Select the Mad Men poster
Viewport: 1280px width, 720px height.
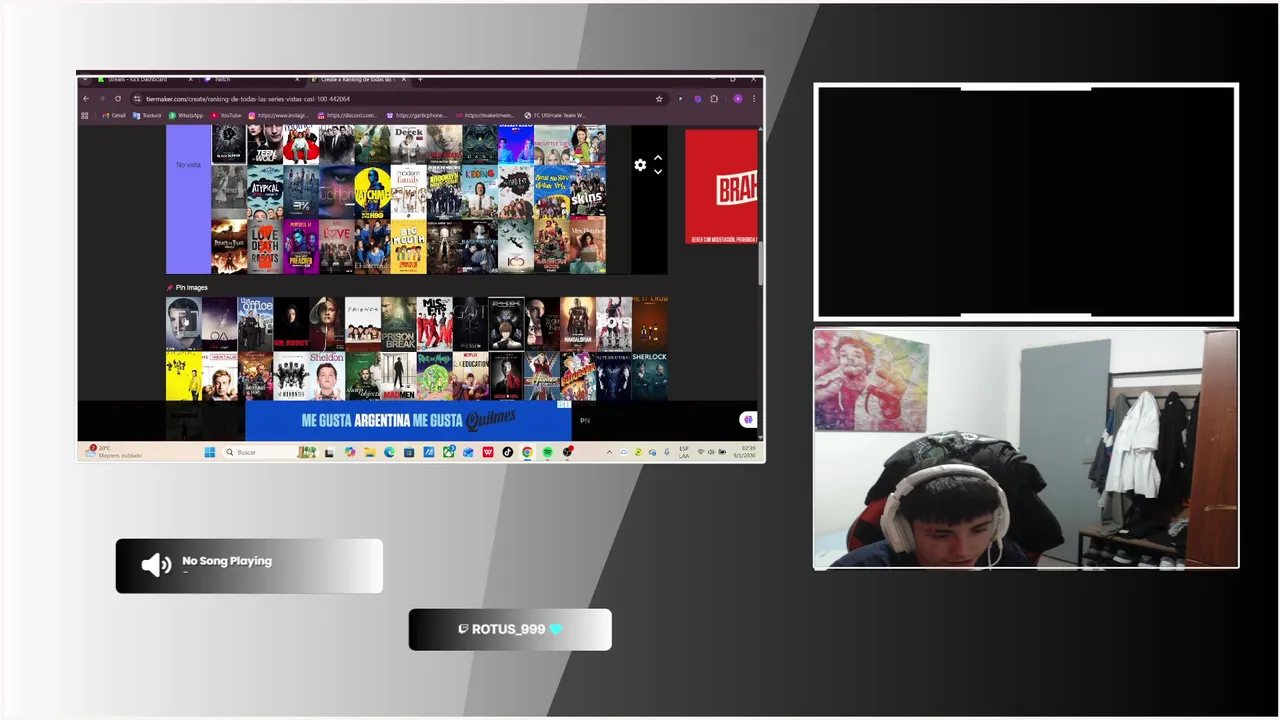(398, 376)
